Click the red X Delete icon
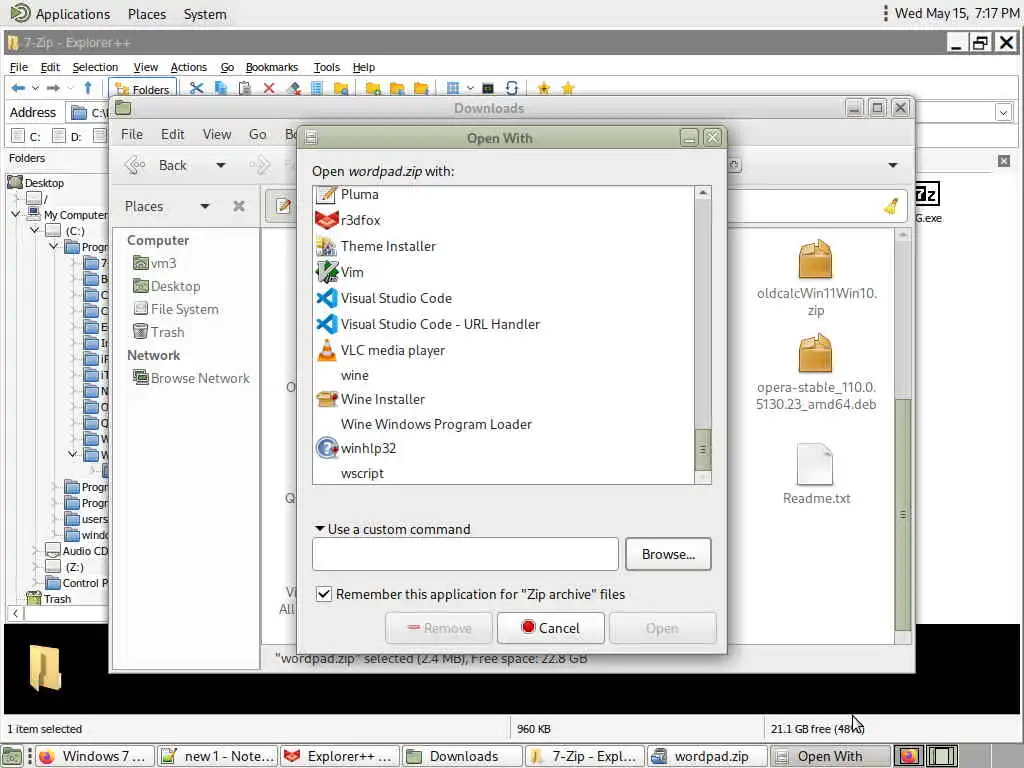Screen dimensions: 1024x768 [x=269, y=88]
